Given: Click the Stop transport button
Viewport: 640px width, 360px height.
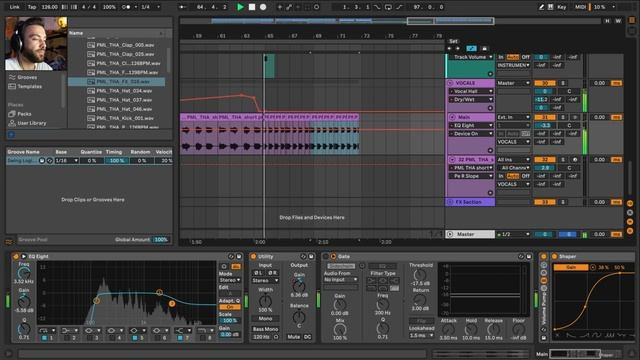Looking at the screenshot, I should 252,7.
